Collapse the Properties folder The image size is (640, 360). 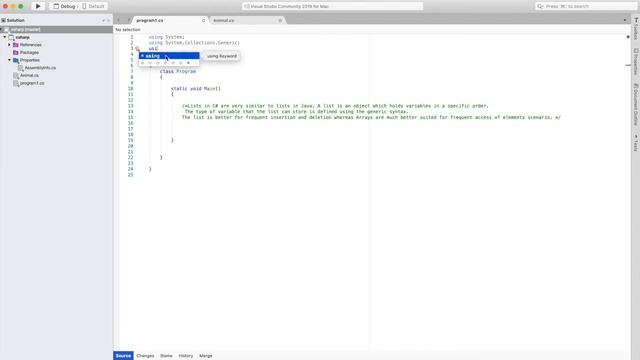[9, 60]
